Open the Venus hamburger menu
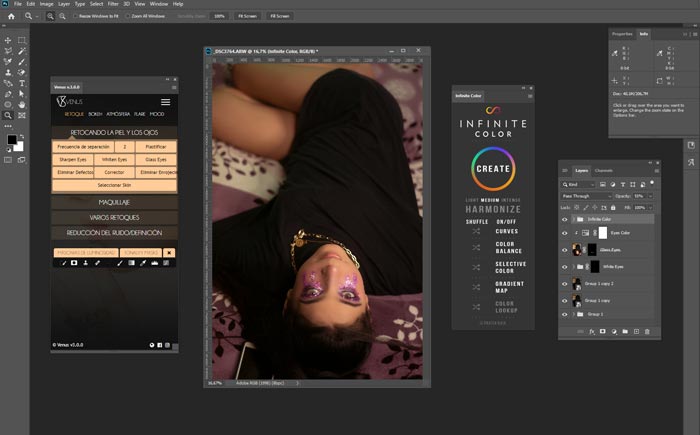The height and width of the screenshot is (435, 700). pyautogui.click(x=166, y=102)
